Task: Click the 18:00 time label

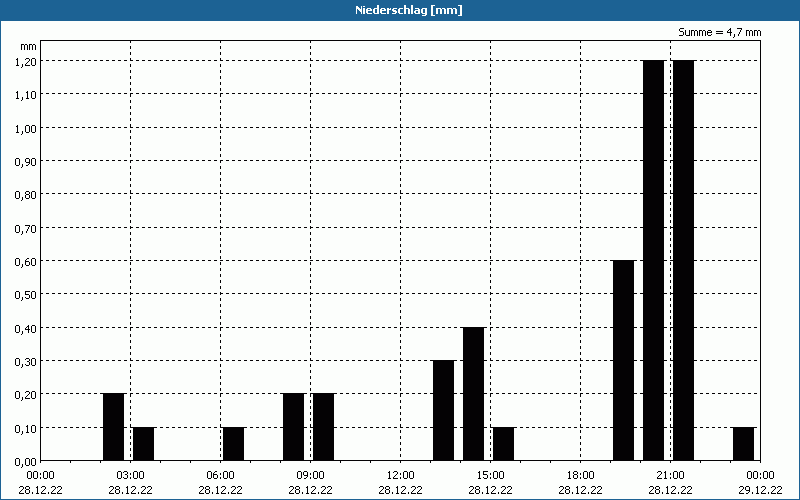Action: [581, 476]
